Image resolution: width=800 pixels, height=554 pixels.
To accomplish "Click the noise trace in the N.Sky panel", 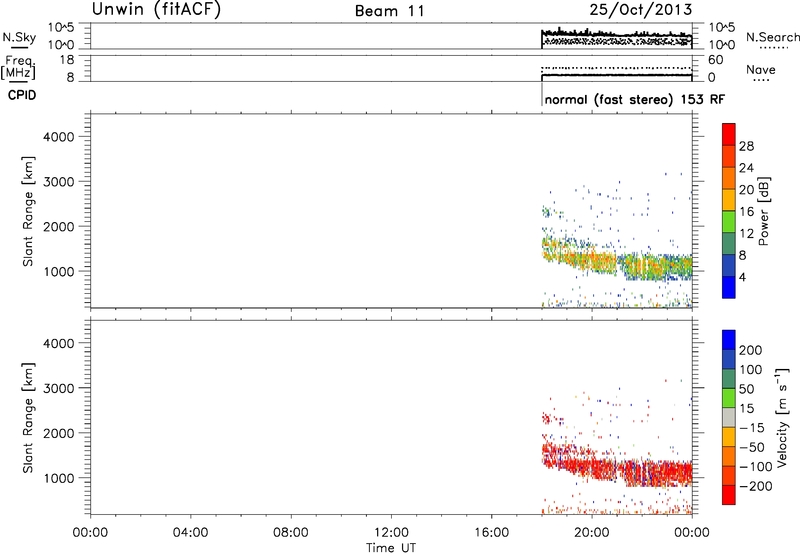I will 616,35.
